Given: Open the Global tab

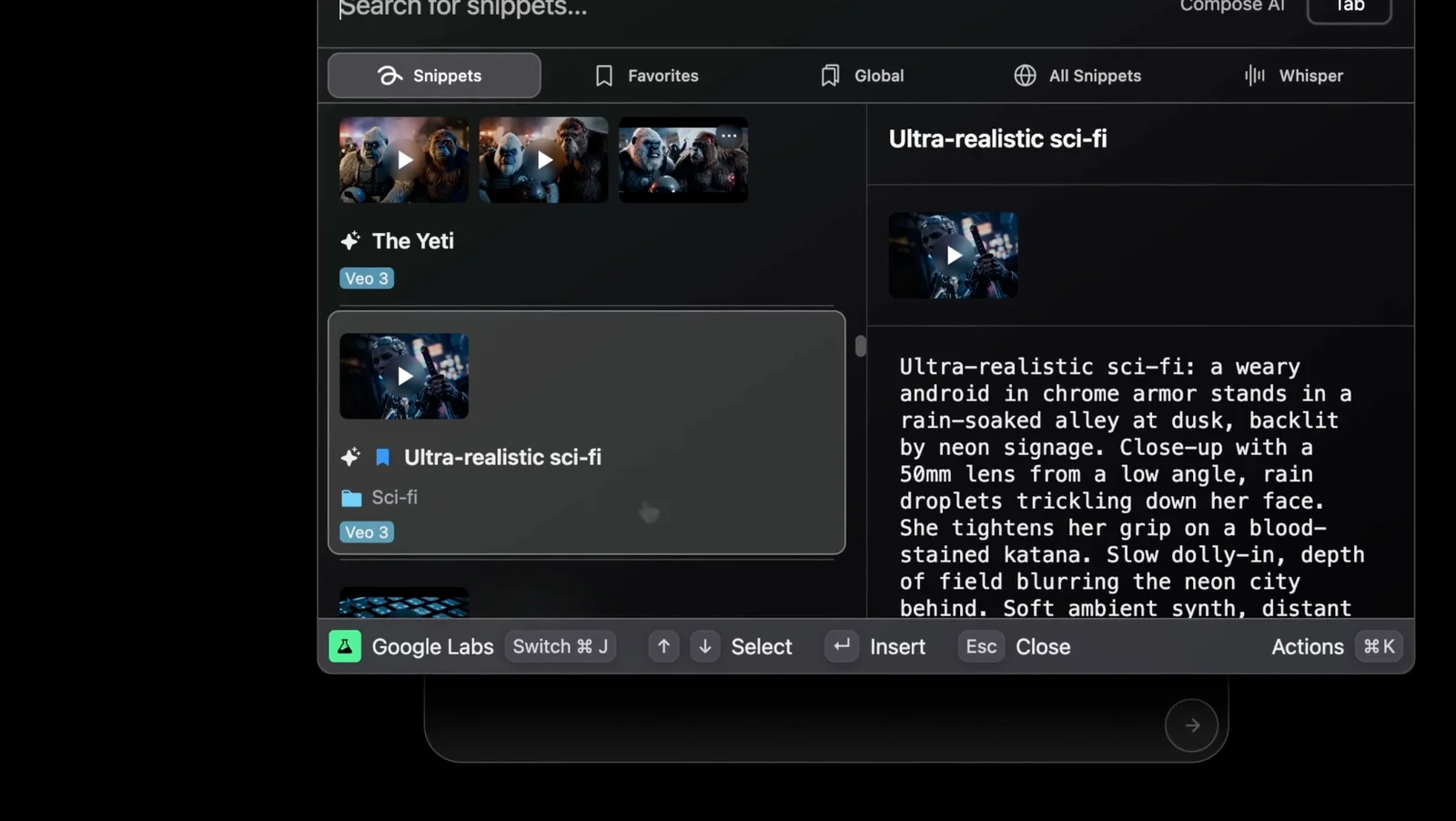Looking at the screenshot, I should (x=862, y=76).
